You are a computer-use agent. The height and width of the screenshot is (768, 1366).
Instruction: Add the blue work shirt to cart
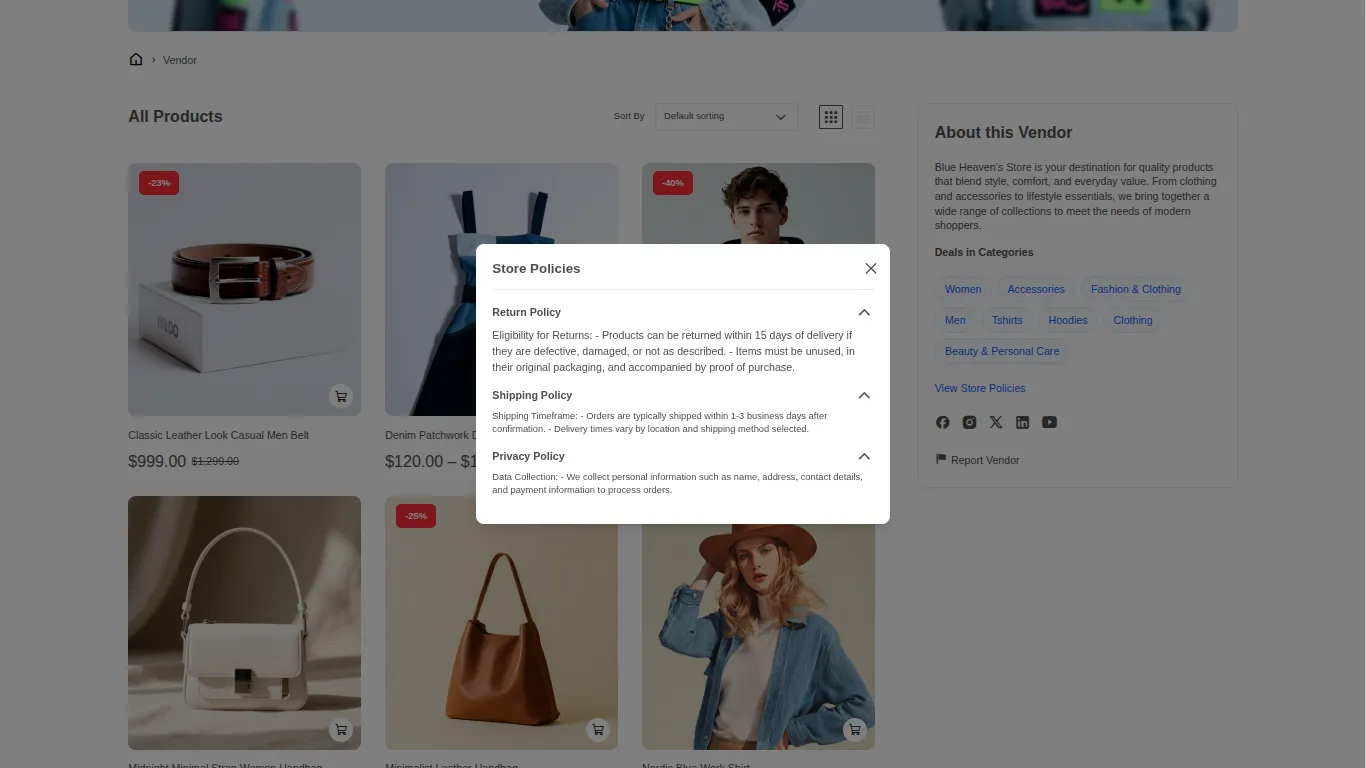854,730
